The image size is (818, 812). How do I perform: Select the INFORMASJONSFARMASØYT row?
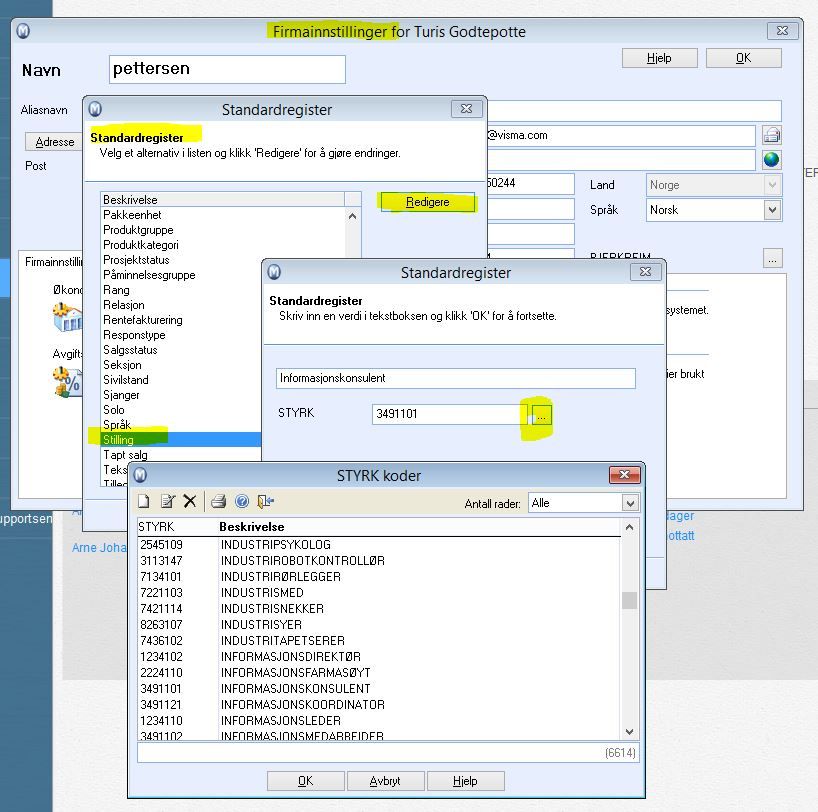[379, 673]
